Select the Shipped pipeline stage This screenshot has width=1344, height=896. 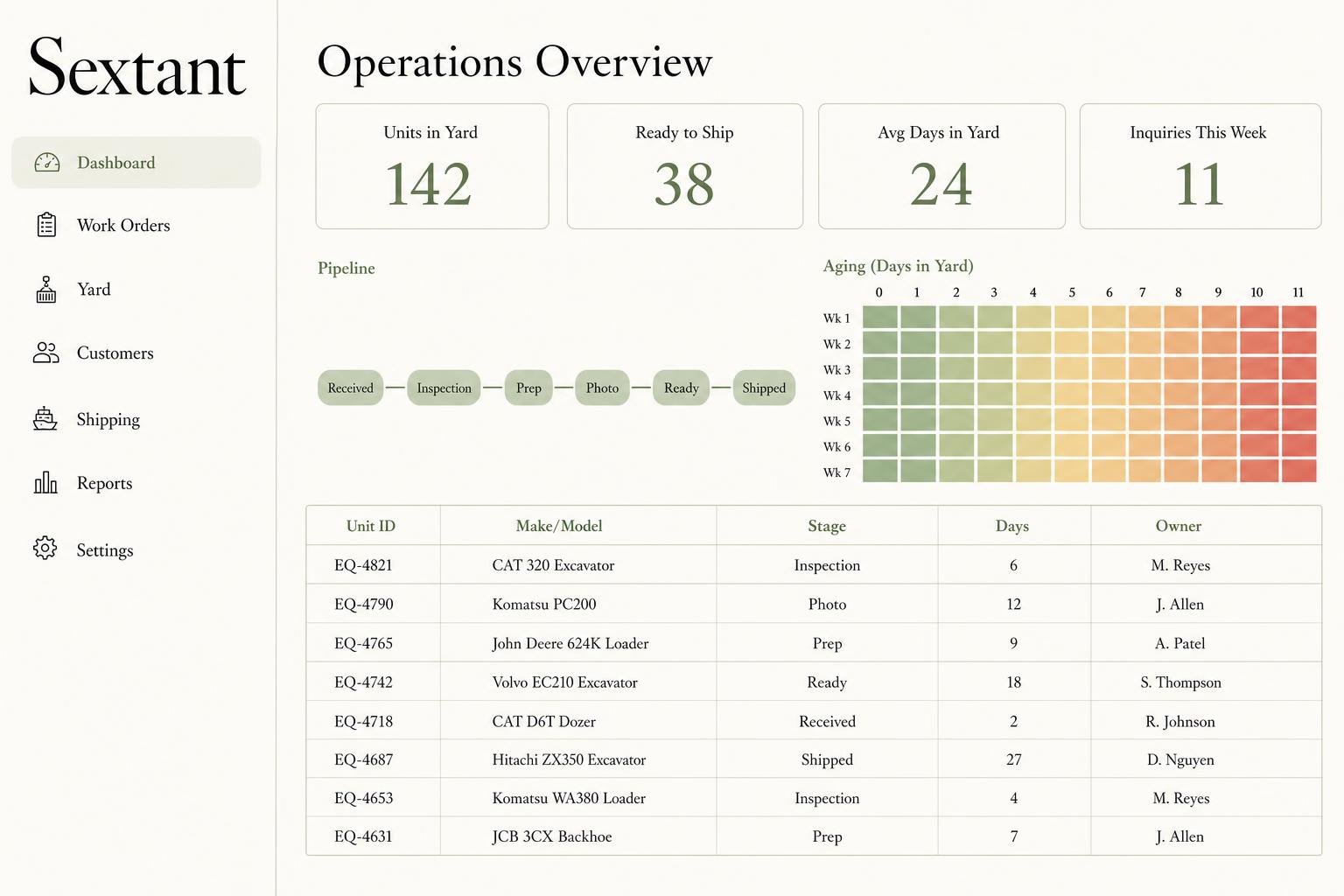[x=764, y=388]
